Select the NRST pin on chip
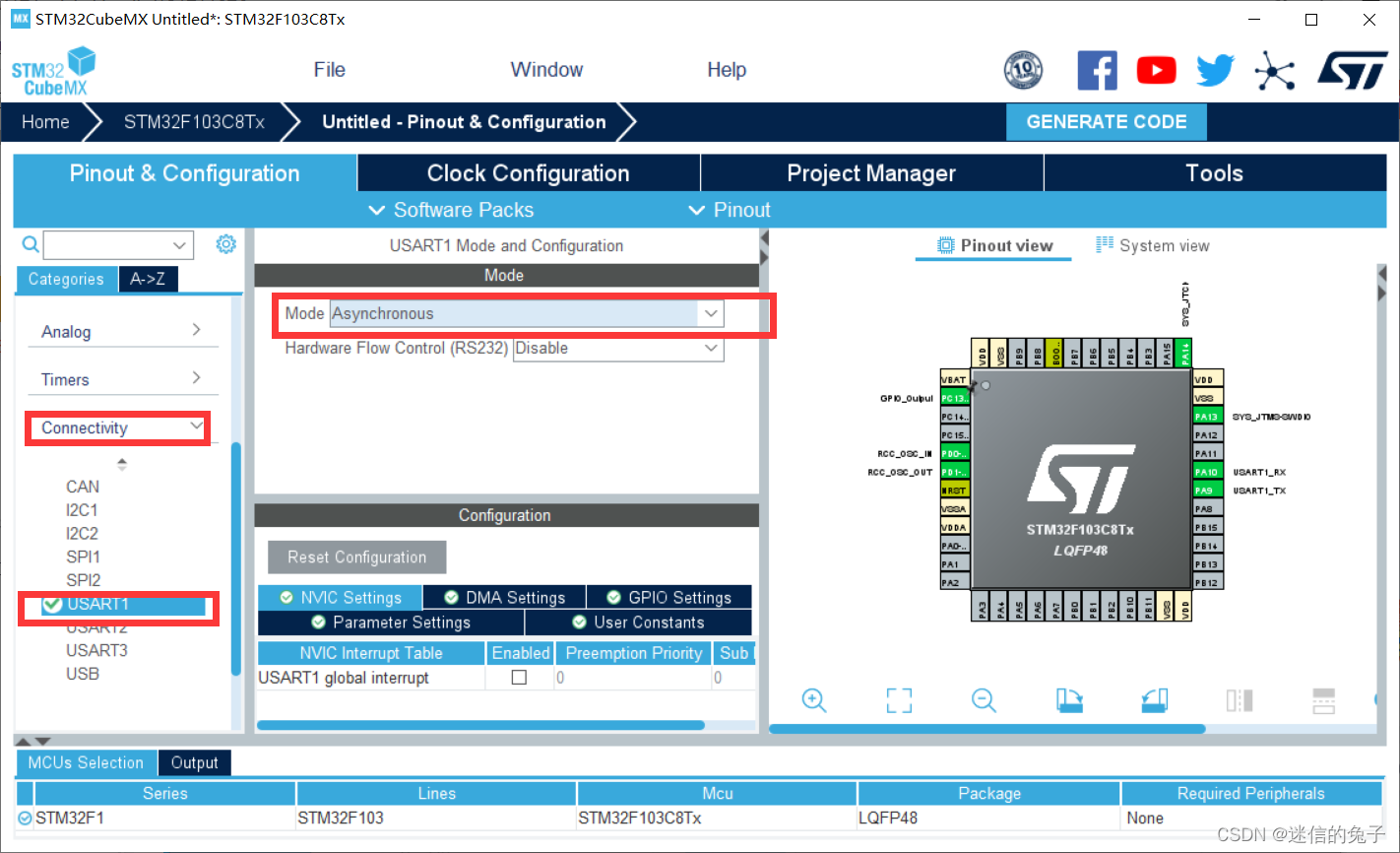 (954, 491)
